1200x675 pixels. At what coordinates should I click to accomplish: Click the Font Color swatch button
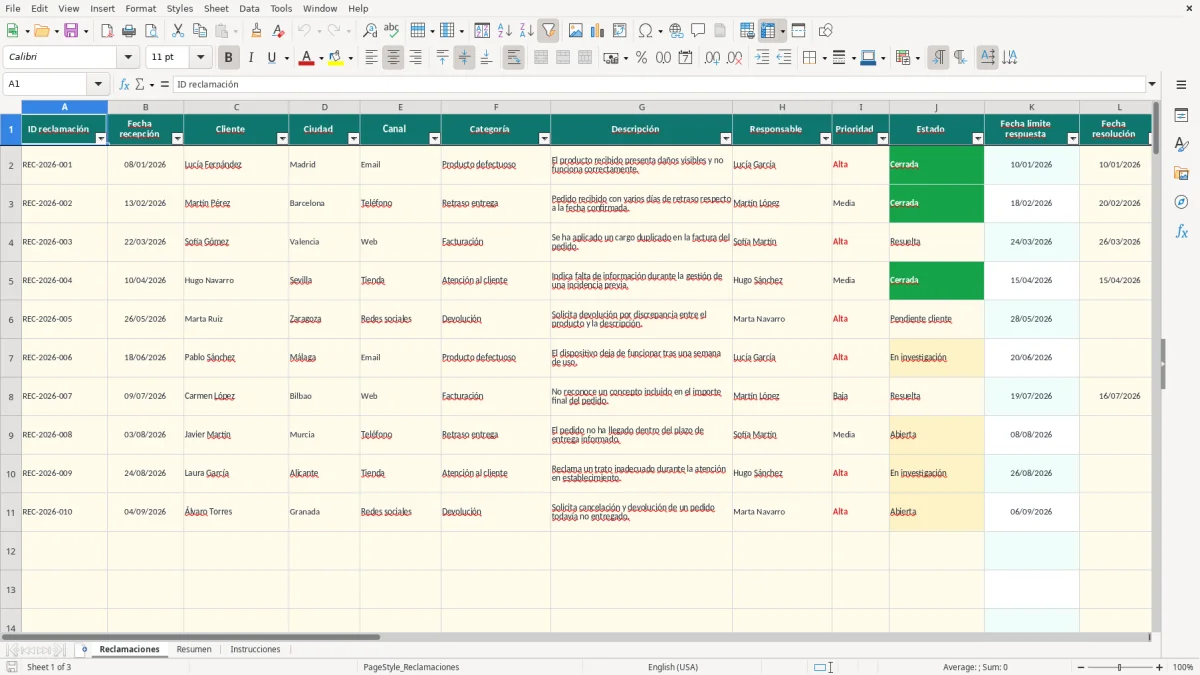(305, 58)
